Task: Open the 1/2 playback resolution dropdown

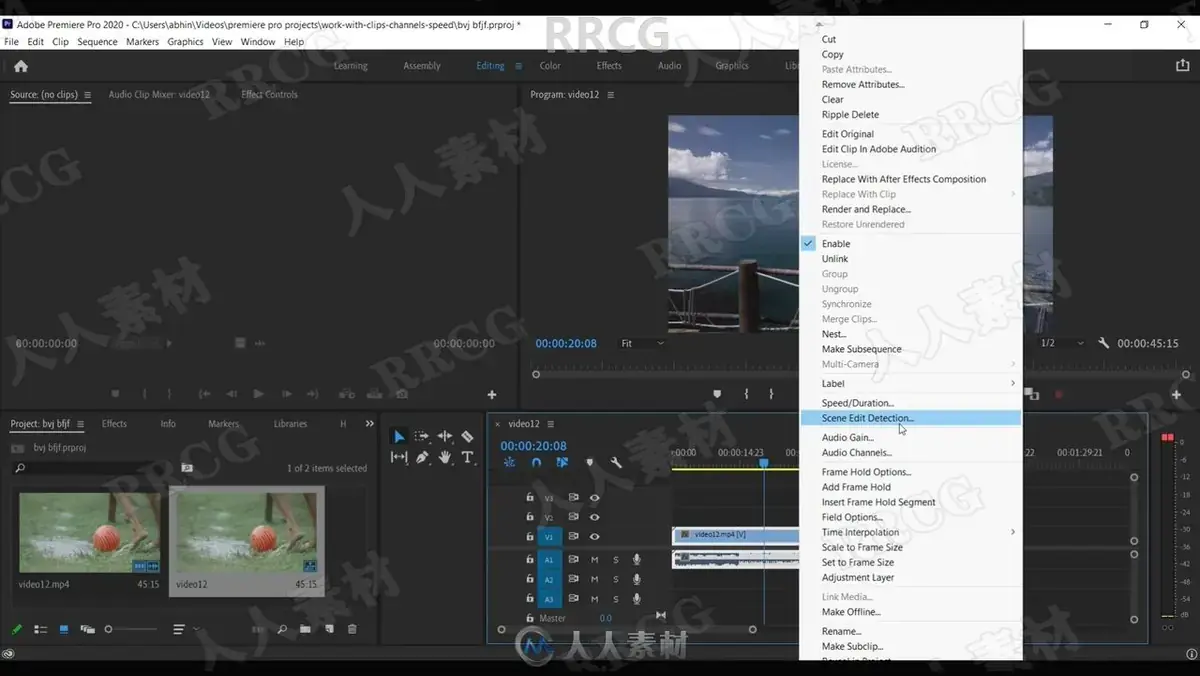Action: 1061,343
